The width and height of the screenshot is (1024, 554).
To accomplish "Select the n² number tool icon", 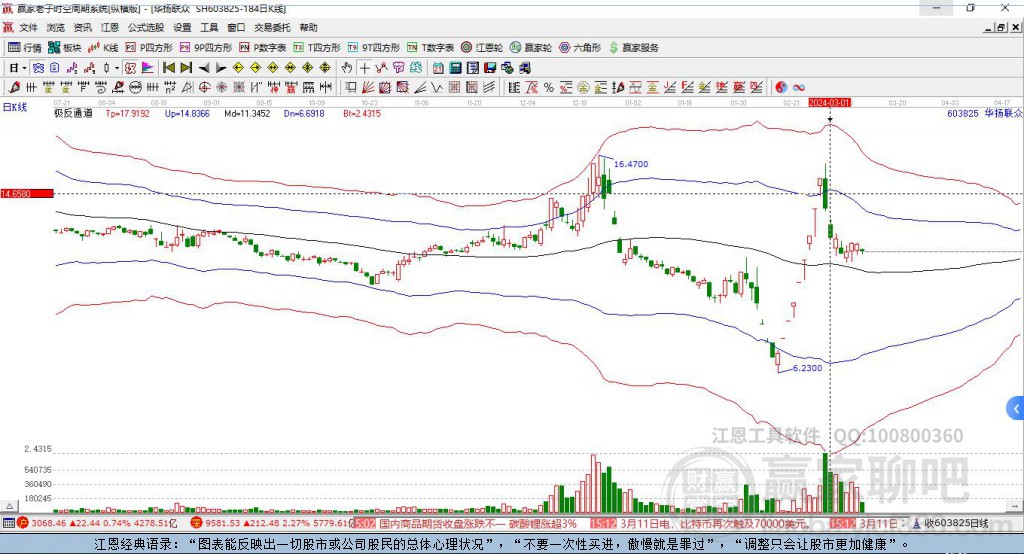I will tap(170, 88).
